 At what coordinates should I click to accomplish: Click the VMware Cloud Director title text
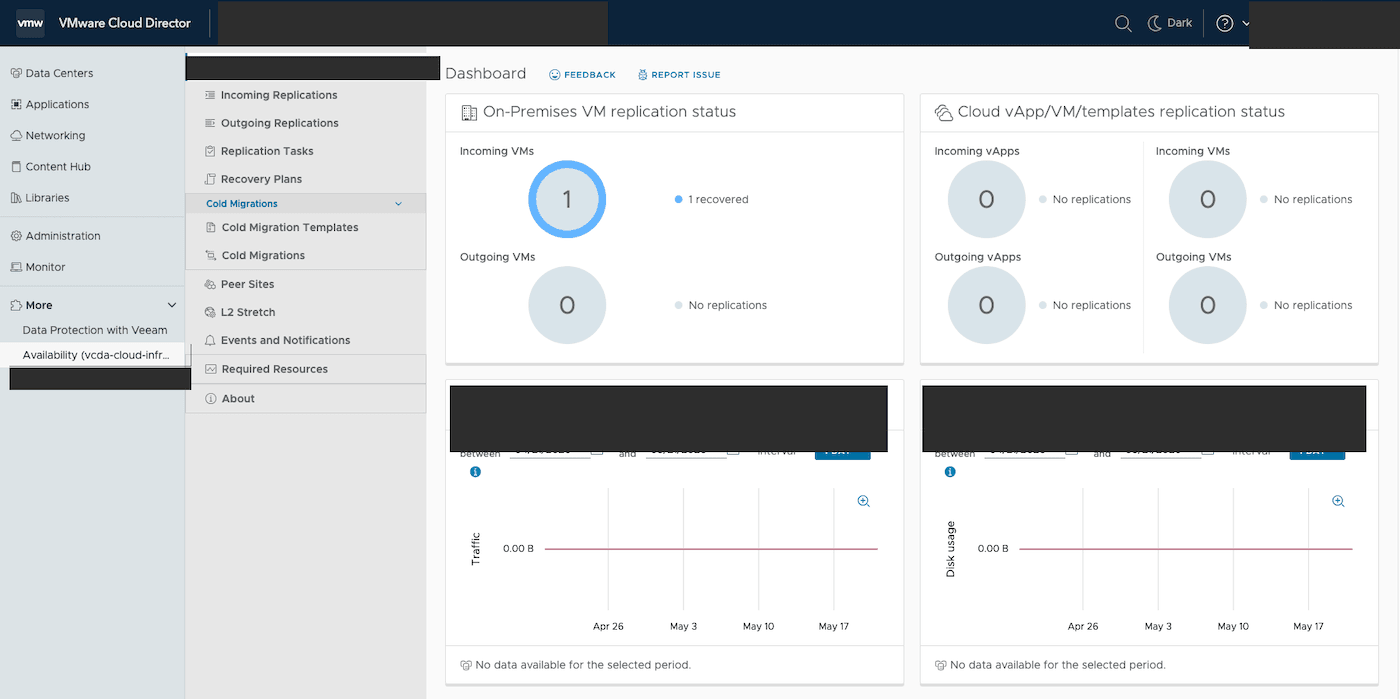click(x=125, y=23)
